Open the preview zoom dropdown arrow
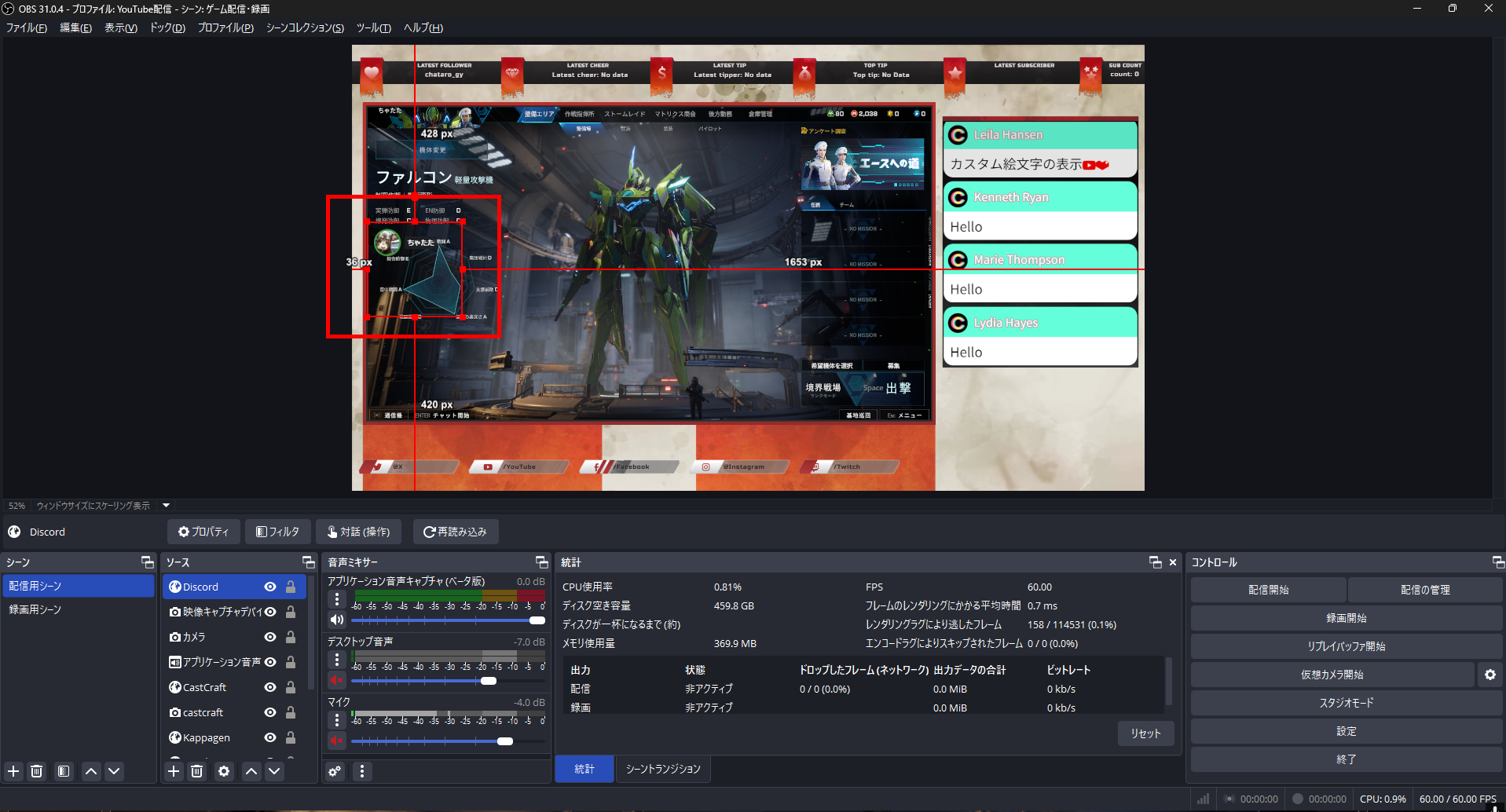 coord(166,505)
